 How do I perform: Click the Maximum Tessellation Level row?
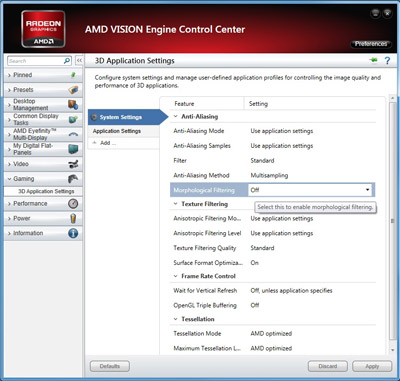click(272, 348)
